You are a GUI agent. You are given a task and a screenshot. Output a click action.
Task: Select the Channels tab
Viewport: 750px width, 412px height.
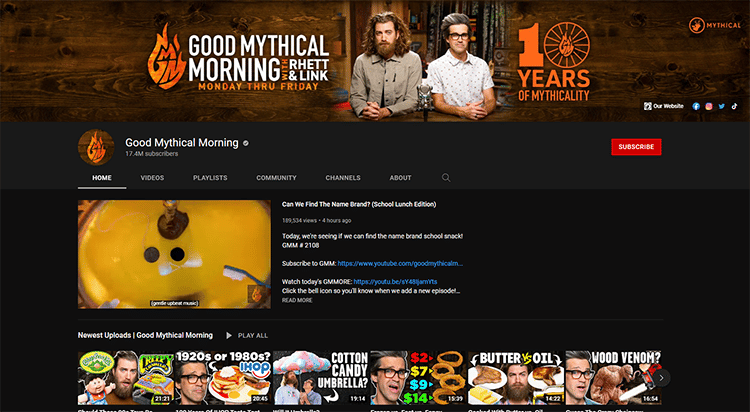(x=342, y=178)
